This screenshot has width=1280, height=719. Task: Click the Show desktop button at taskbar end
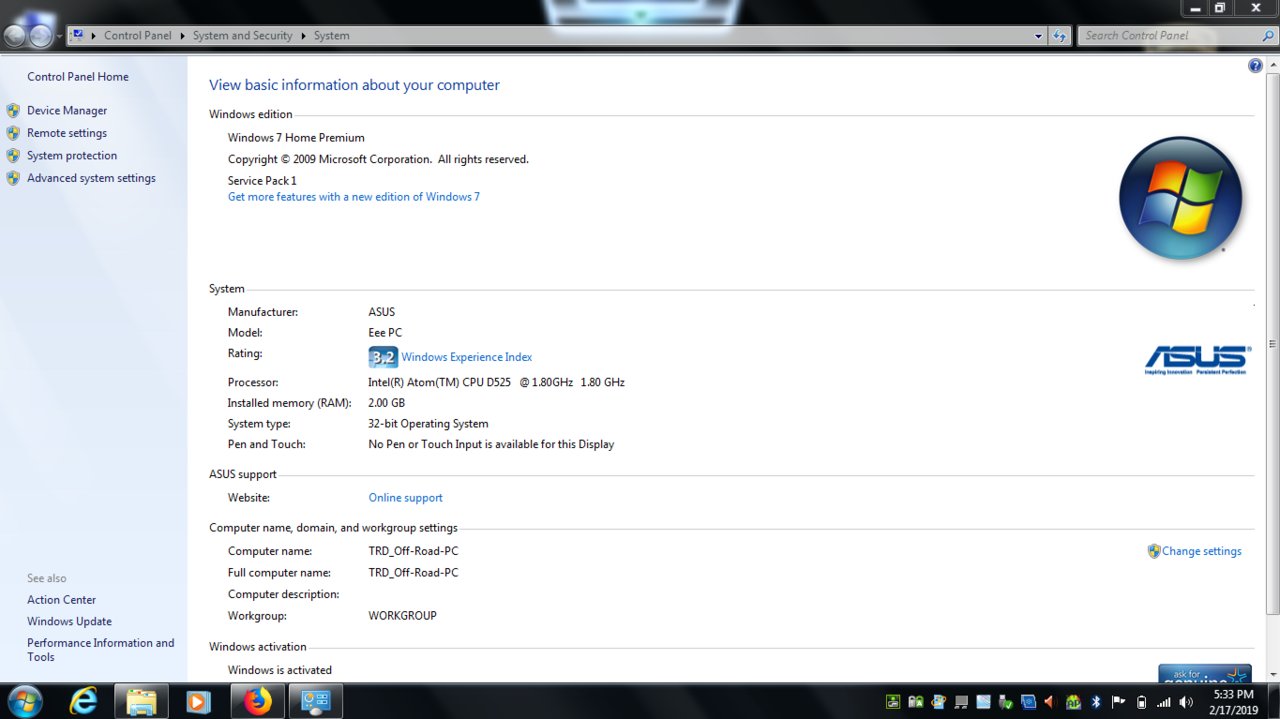tap(1274, 702)
